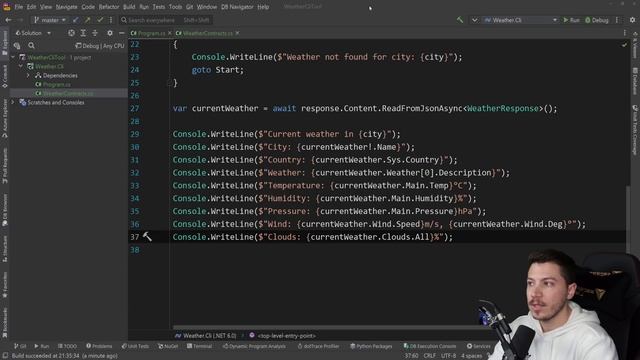Click the top-level-entry-point breadcrumb
Viewport: 640px width, 360px height.
(x=282, y=336)
